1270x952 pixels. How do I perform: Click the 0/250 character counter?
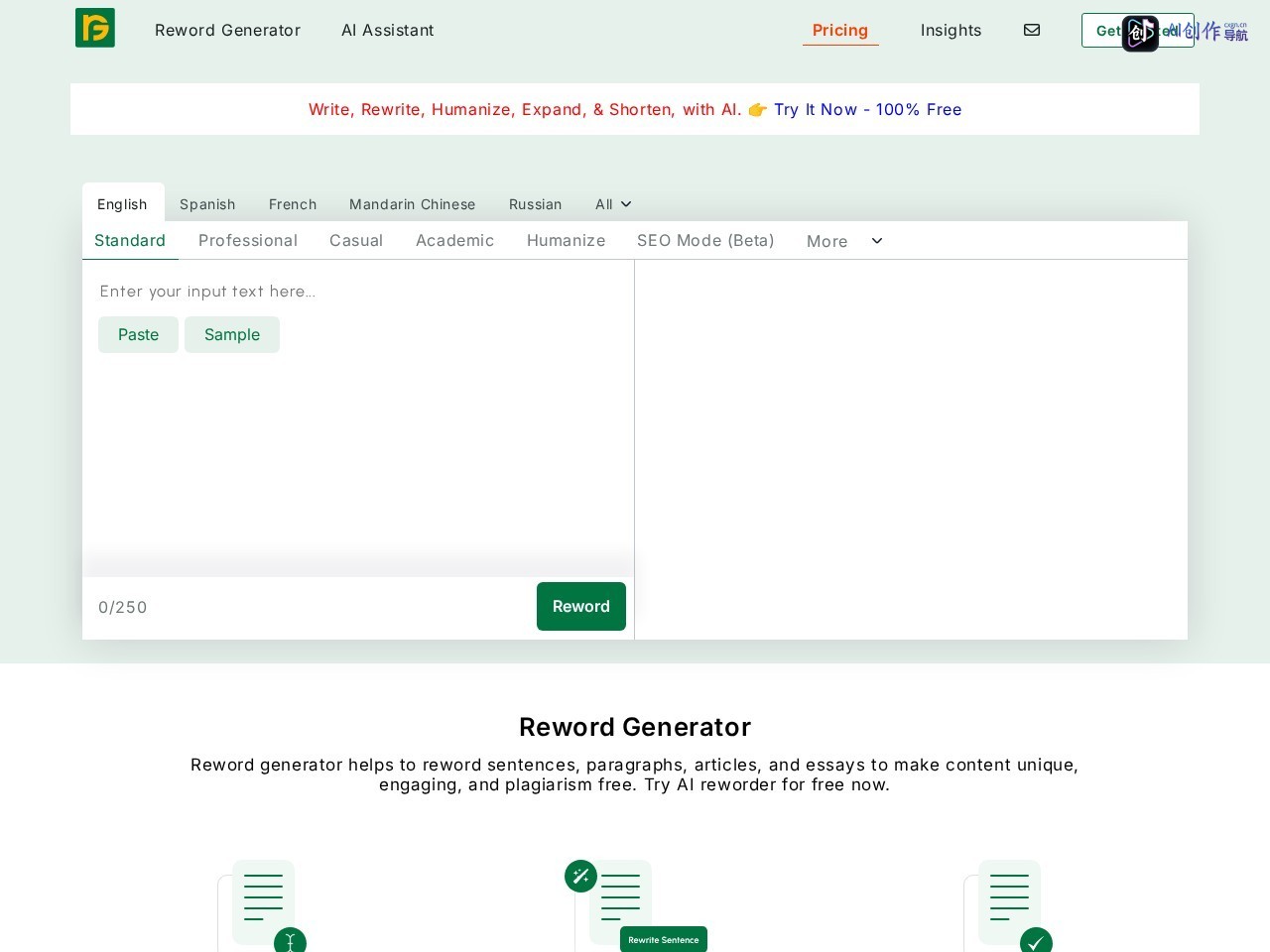pos(122,607)
